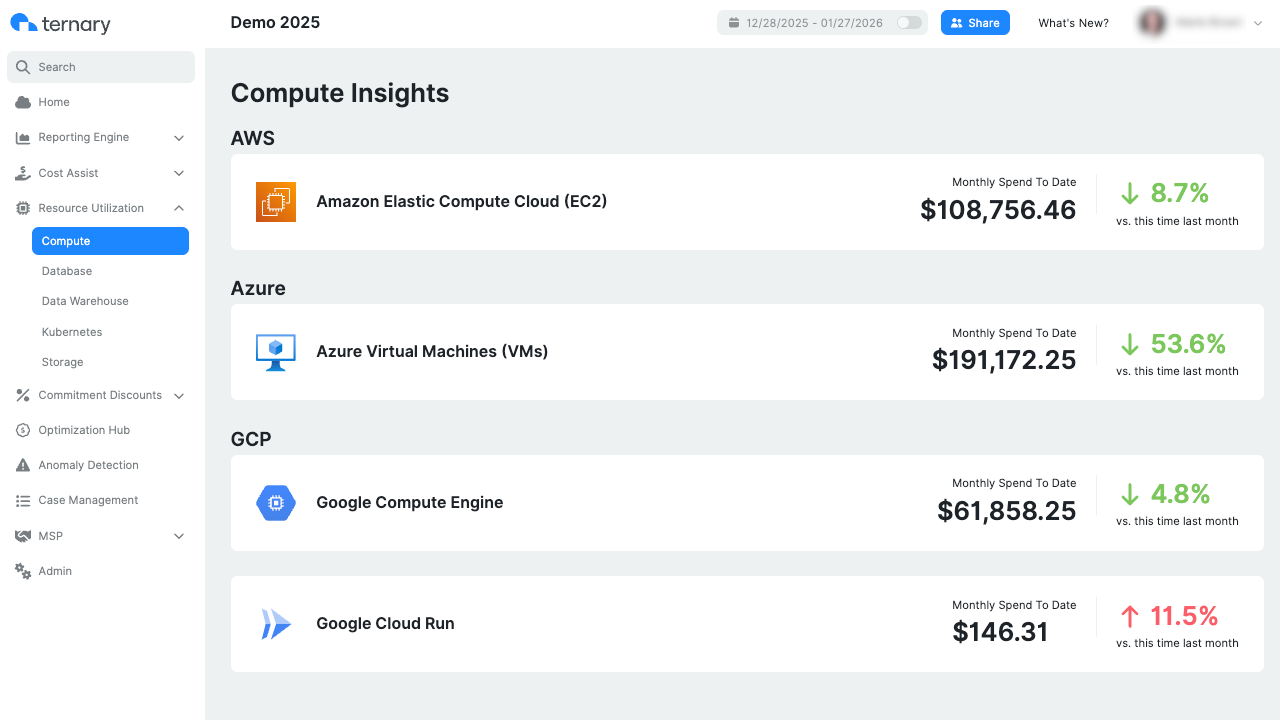The height and width of the screenshot is (720, 1280).
Task: Click the Google Compute Engine icon
Action: tap(276, 503)
